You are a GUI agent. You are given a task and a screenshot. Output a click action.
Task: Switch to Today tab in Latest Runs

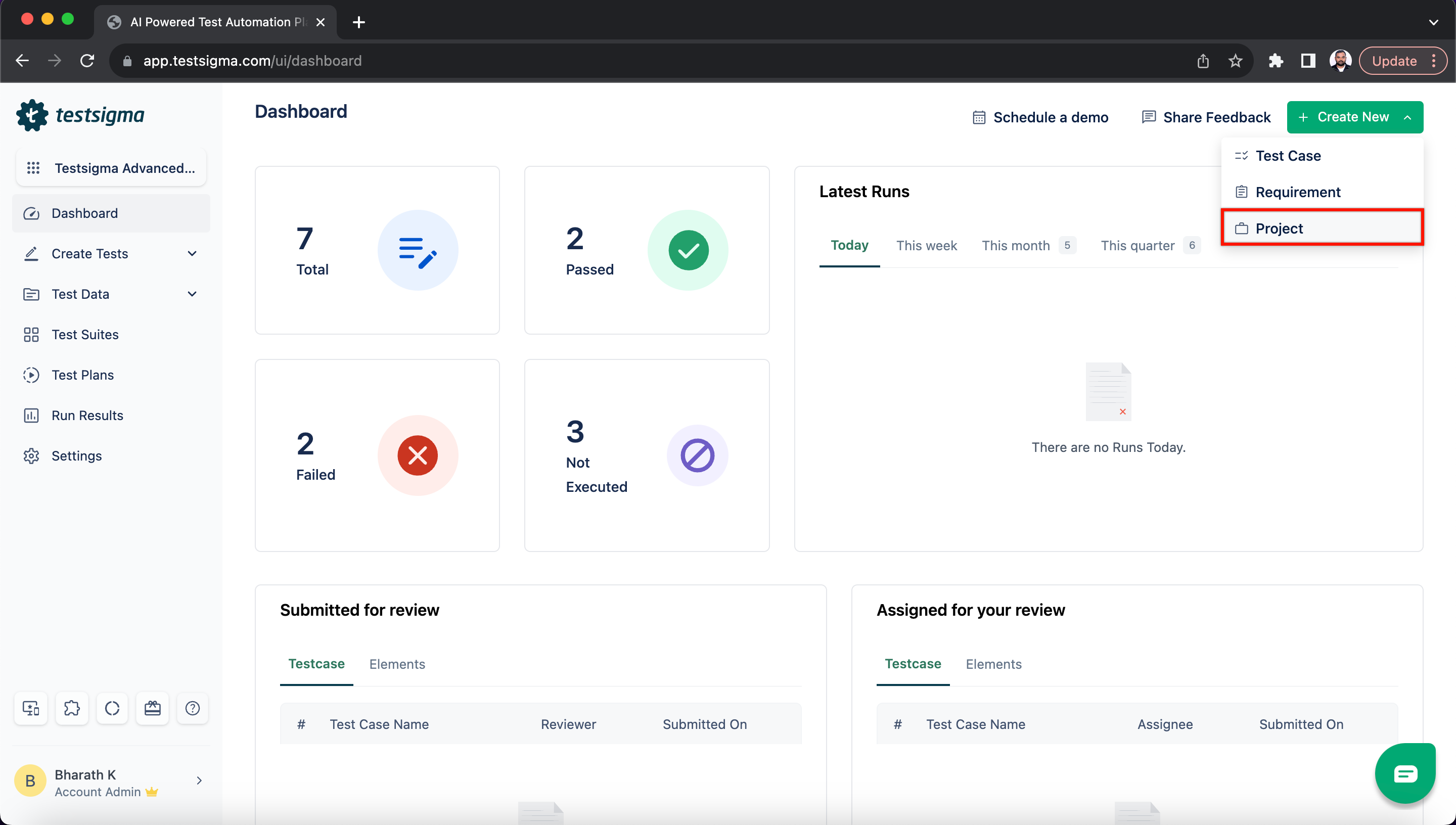tap(849, 245)
